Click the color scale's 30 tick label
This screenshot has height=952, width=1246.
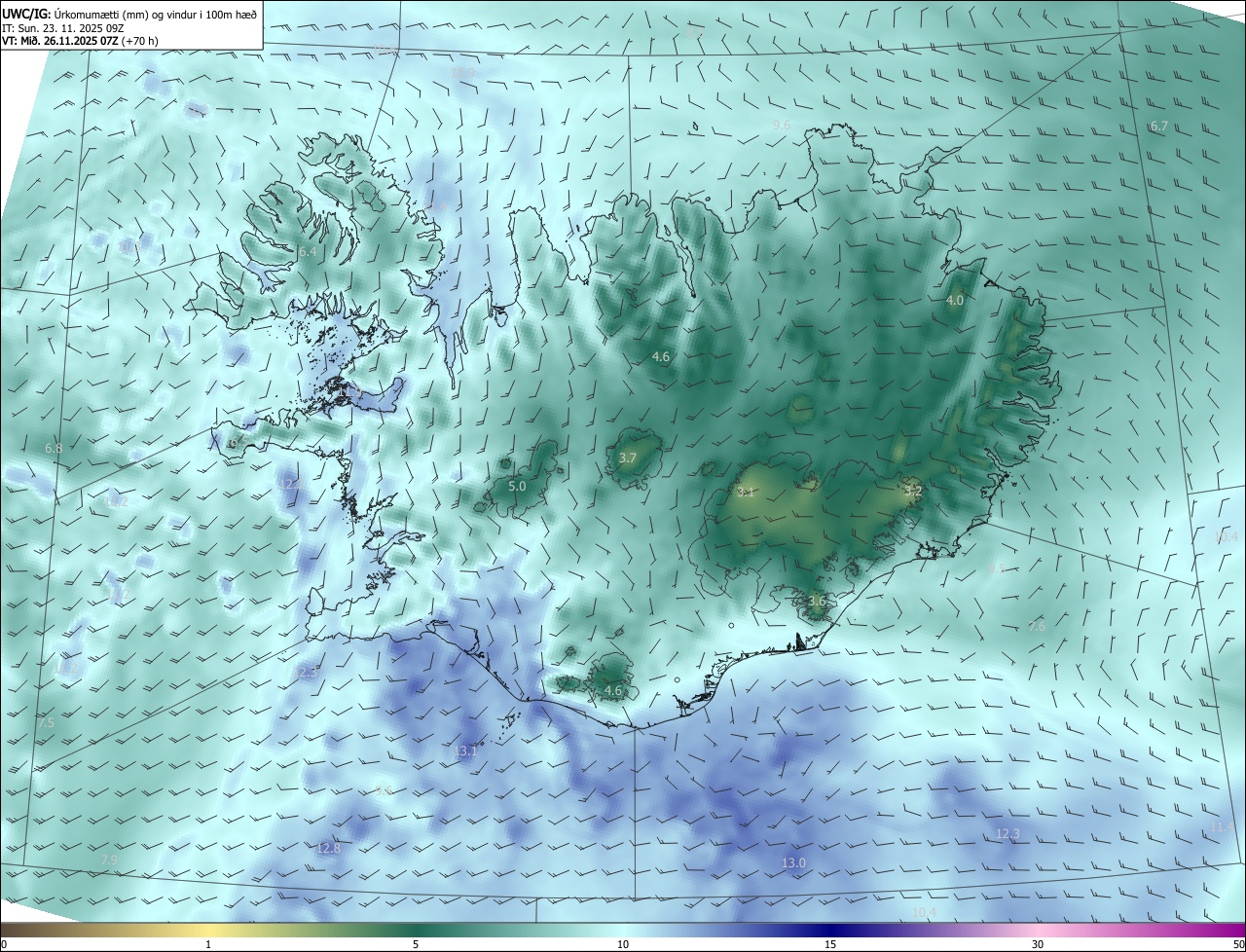click(x=1038, y=944)
